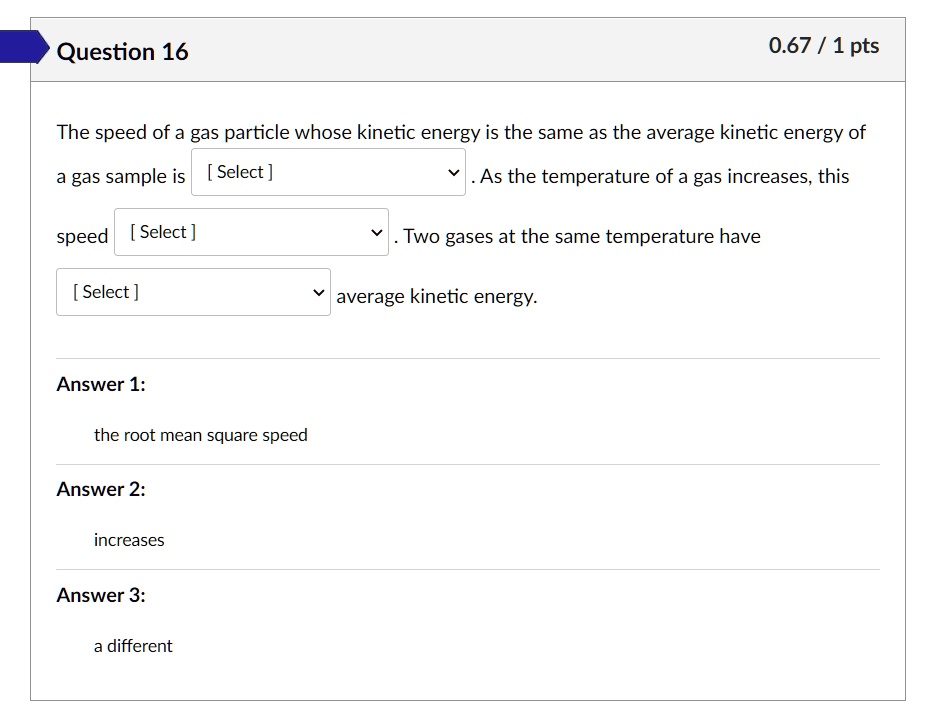This screenshot has width=942, height=728.
Task: Click the divider line above Answer 1
Action: [467, 358]
